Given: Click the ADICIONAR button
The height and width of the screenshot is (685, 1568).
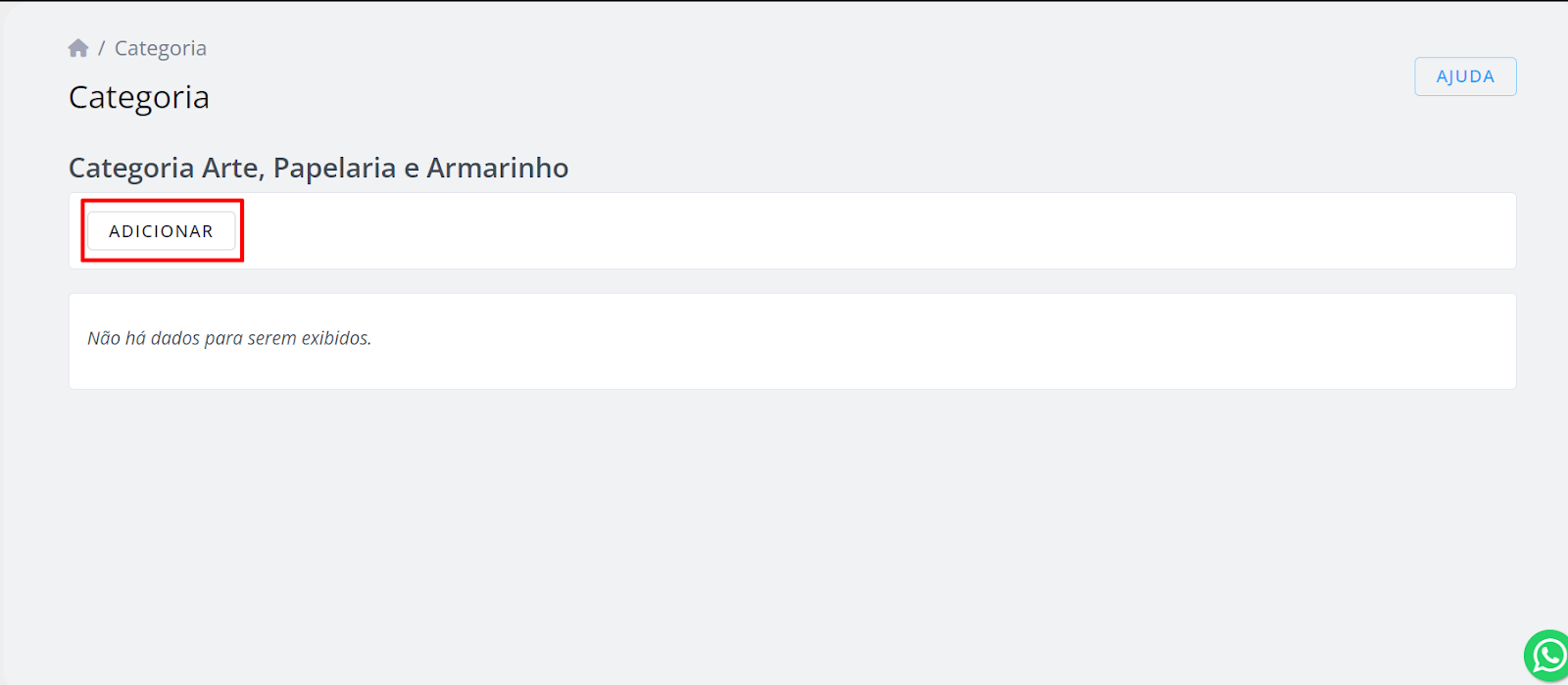Looking at the screenshot, I should tap(162, 231).
